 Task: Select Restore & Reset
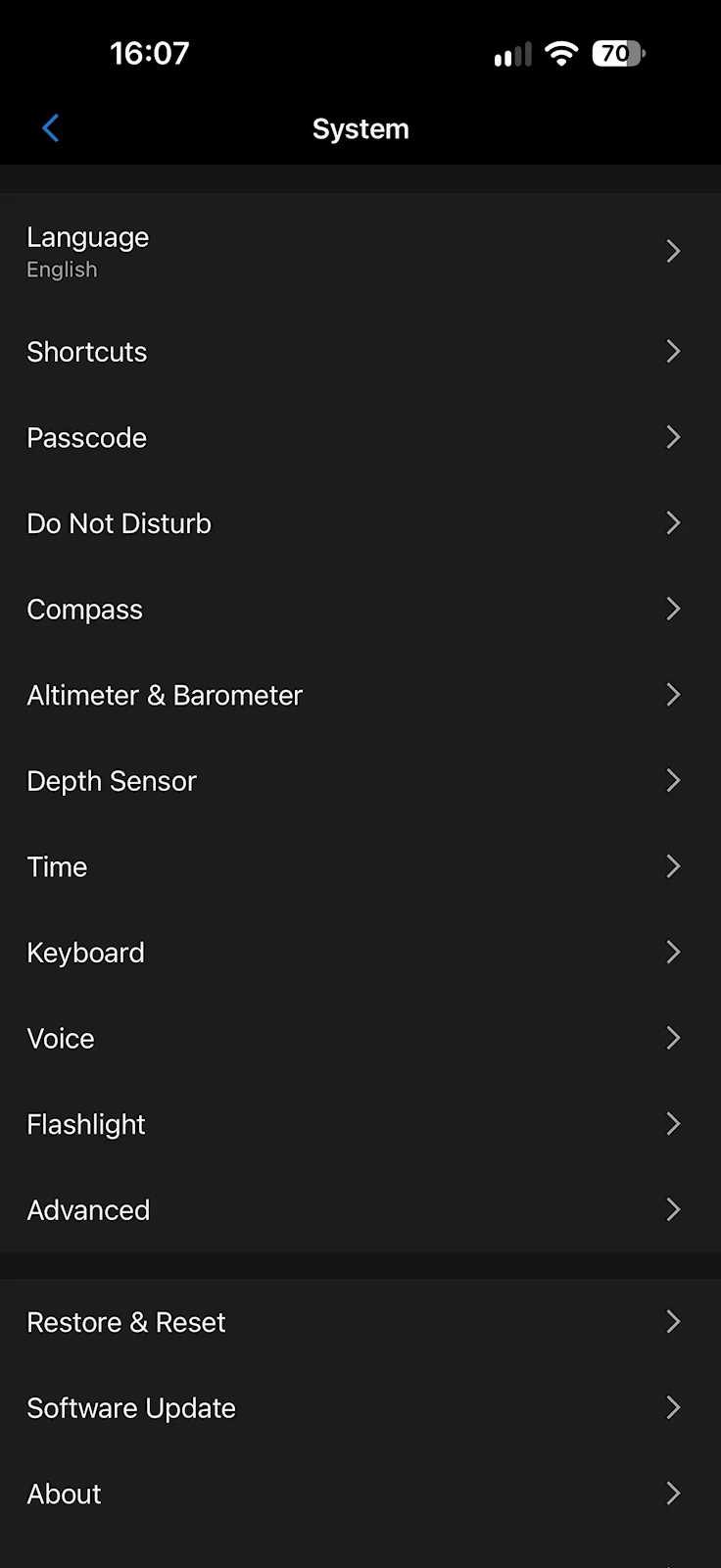pos(360,1322)
